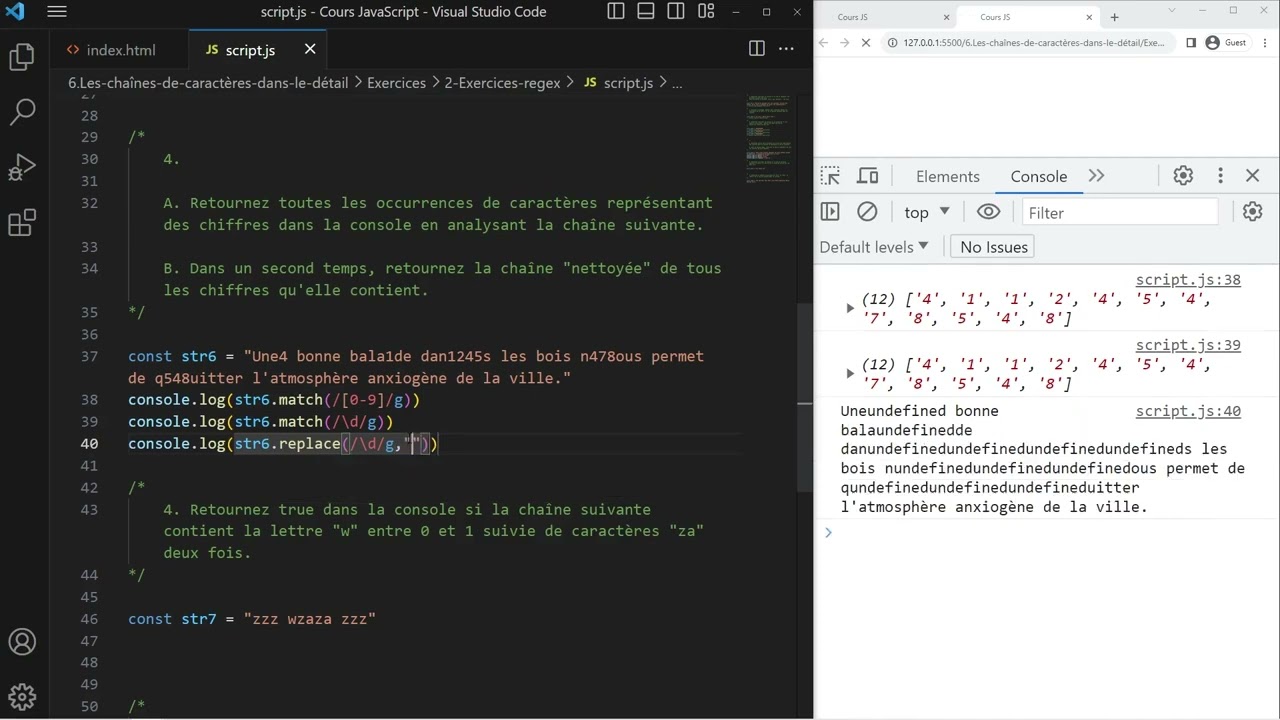Viewport: 1280px width, 720px height.
Task: Open console settings gear
Action: click(x=1253, y=212)
